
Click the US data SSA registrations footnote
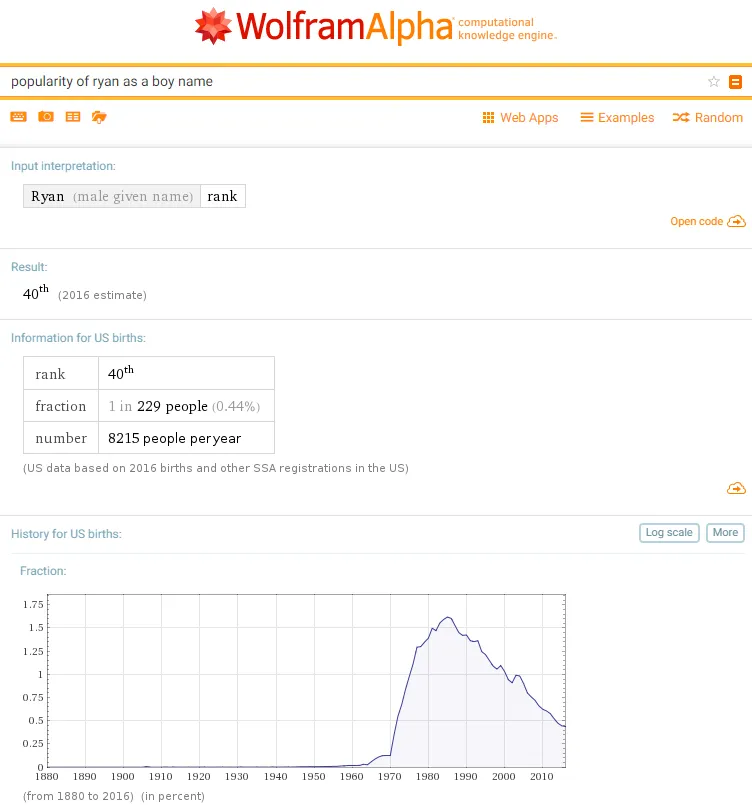tap(216, 468)
